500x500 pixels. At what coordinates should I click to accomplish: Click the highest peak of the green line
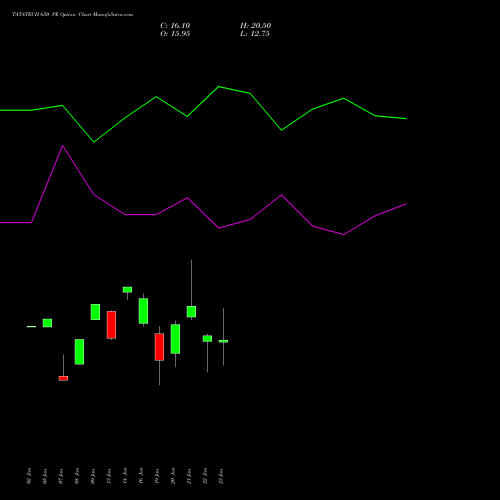(x=219, y=87)
